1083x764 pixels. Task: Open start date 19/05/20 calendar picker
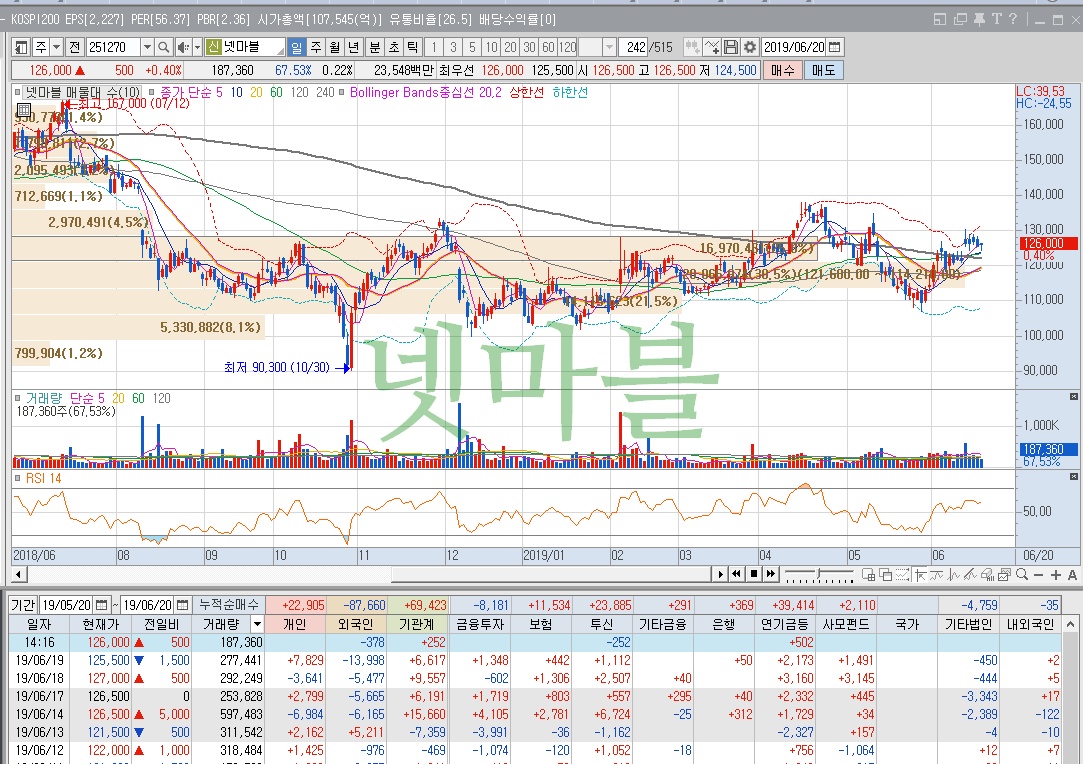click(102, 605)
